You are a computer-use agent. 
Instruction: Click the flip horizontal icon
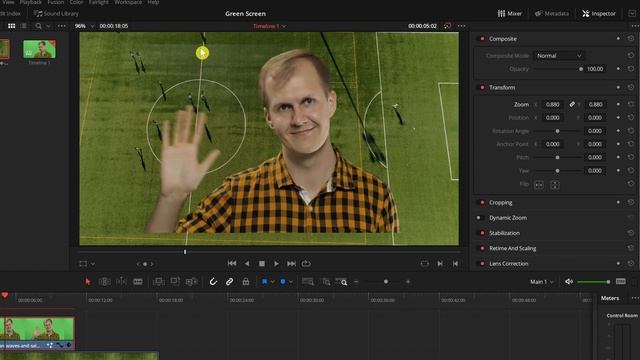539,185
